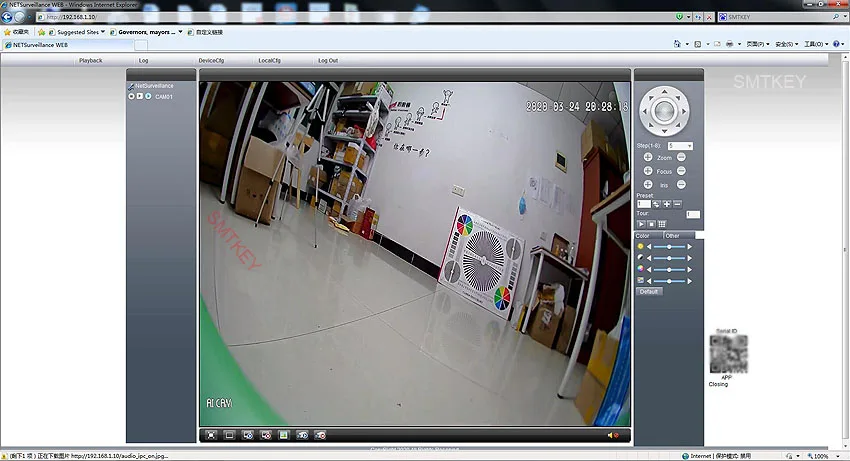This screenshot has width=850, height=461.
Task: Go back with browser back button
Action: click(7, 17)
